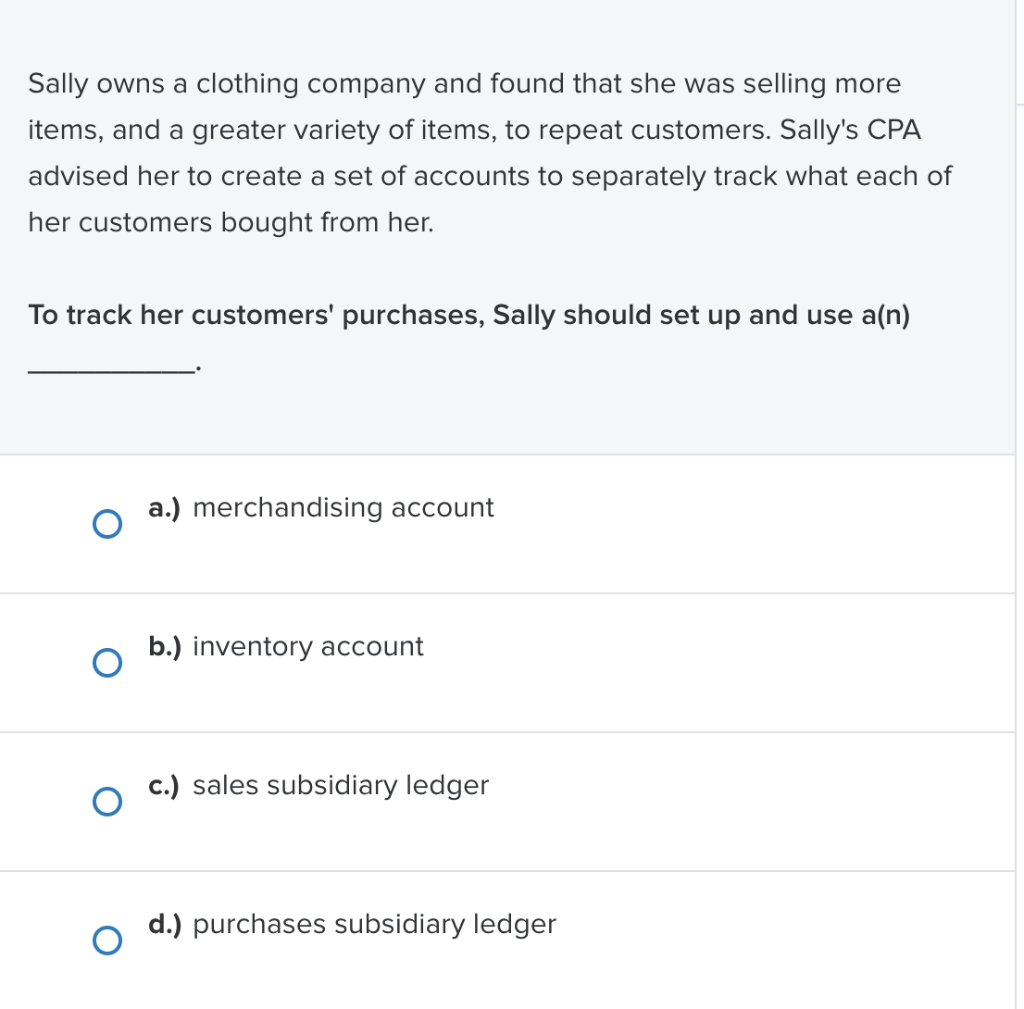Select the inventory account radio button
Viewport: 1024px width, 1009px height.
click(107, 663)
